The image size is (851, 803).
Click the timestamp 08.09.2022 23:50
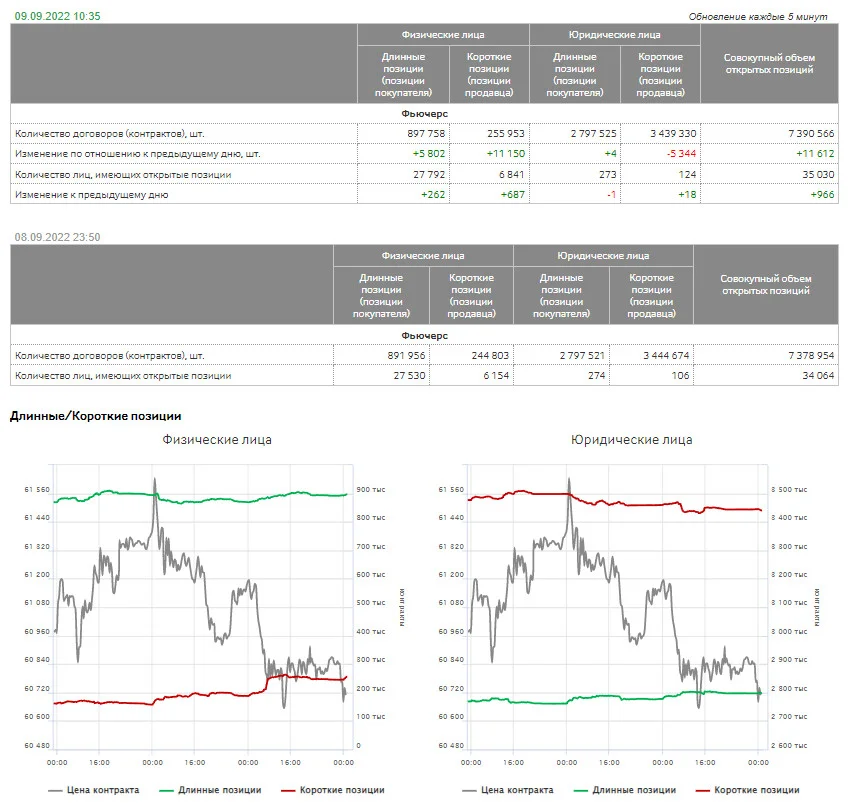click(x=58, y=237)
